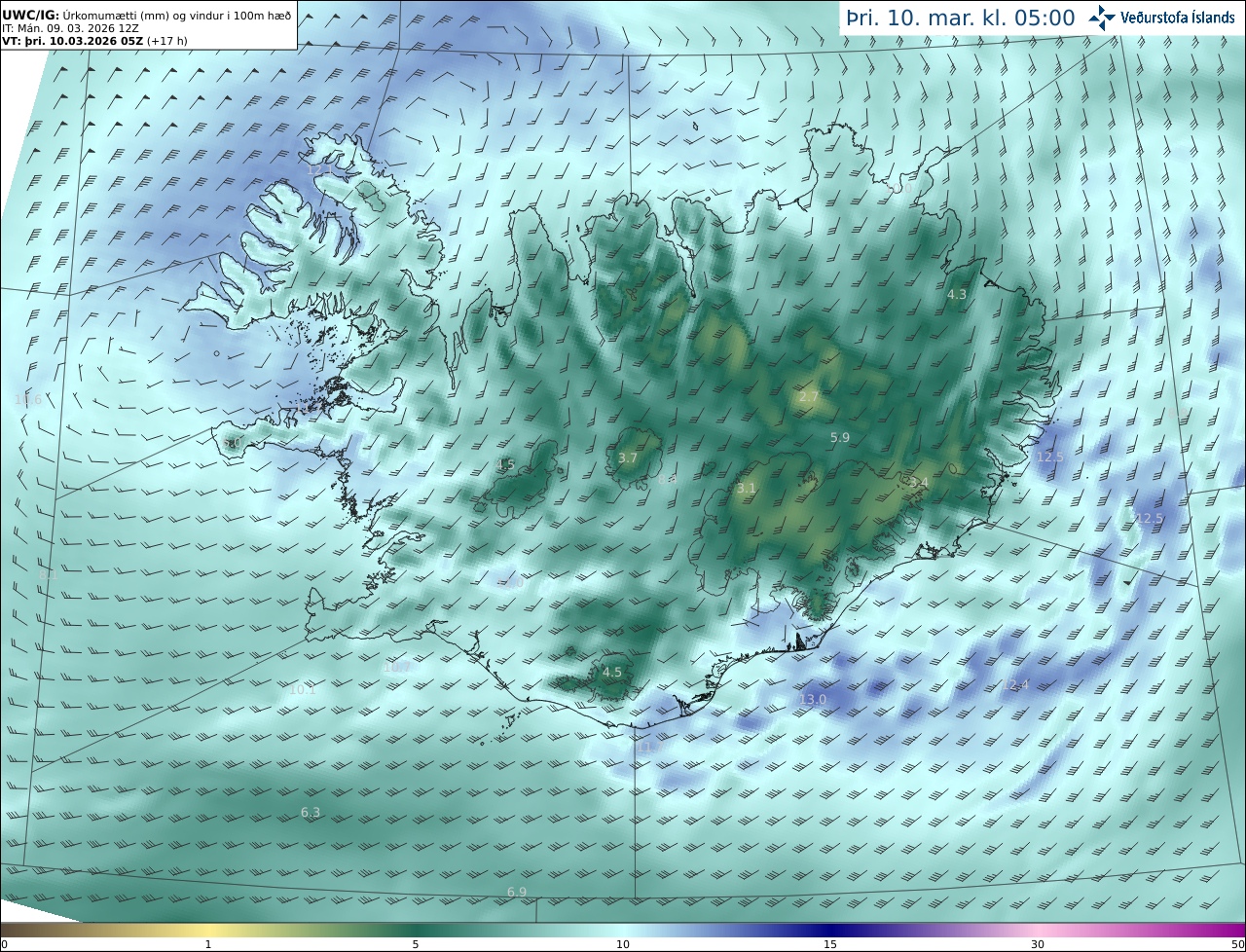Click the colorbar tick label 10
Image resolution: width=1246 pixels, height=952 pixels.
click(623, 944)
